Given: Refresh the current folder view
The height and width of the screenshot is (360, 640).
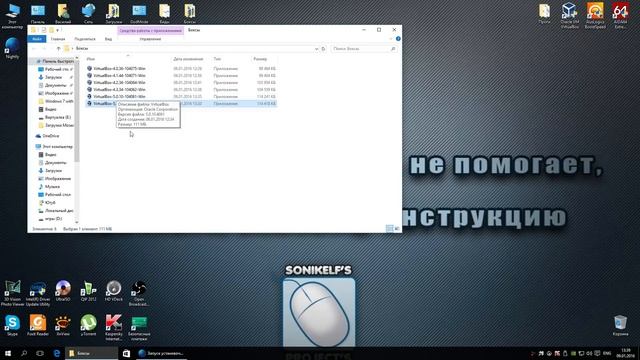Looking at the screenshot, I should pos(323,49).
